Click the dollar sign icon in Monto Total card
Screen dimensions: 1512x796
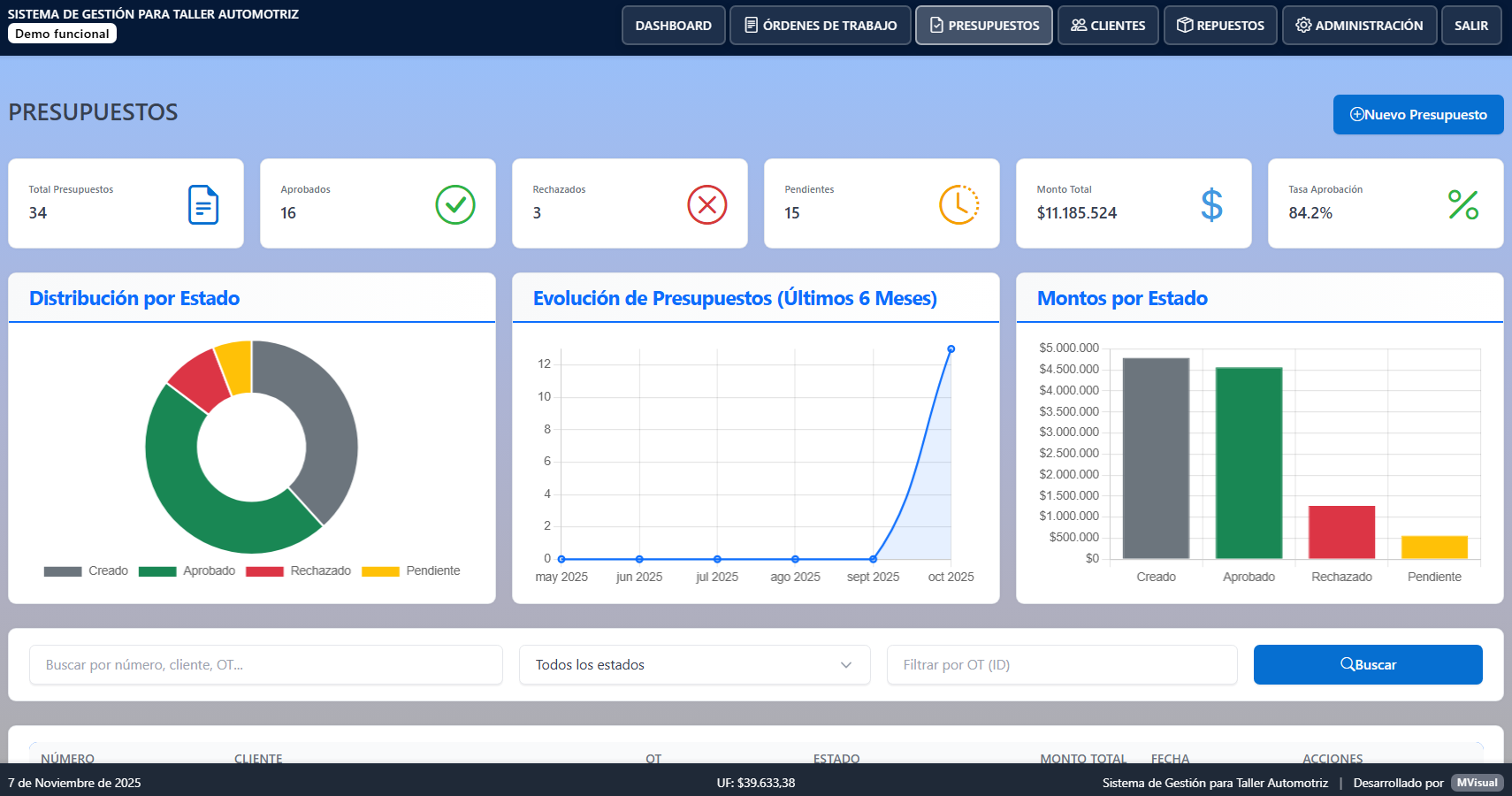pyautogui.click(x=1211, y=205)
